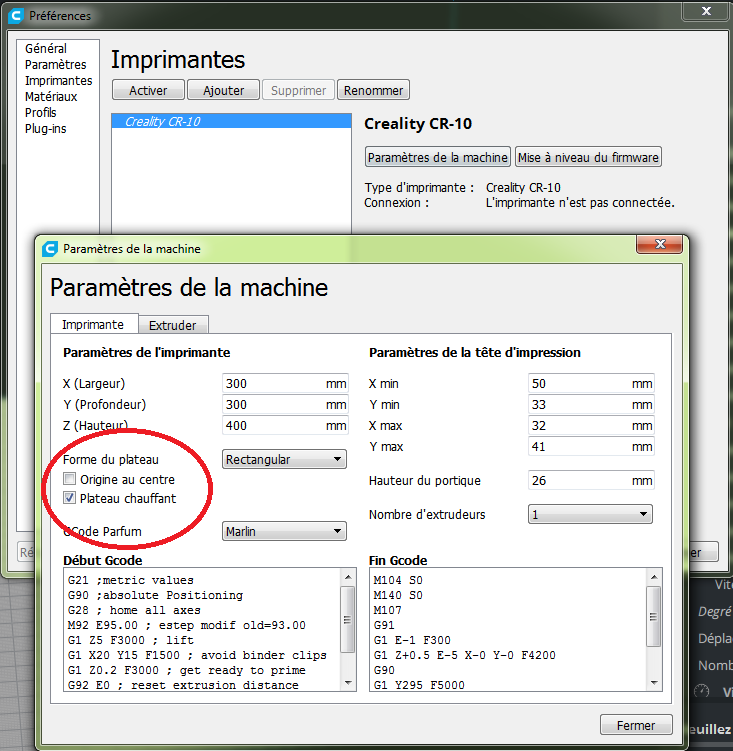The height and width of the screenshot is (751, 733).
Task: Click down arrow of Début Gcode scrollbar
Action: click(348, 683)
